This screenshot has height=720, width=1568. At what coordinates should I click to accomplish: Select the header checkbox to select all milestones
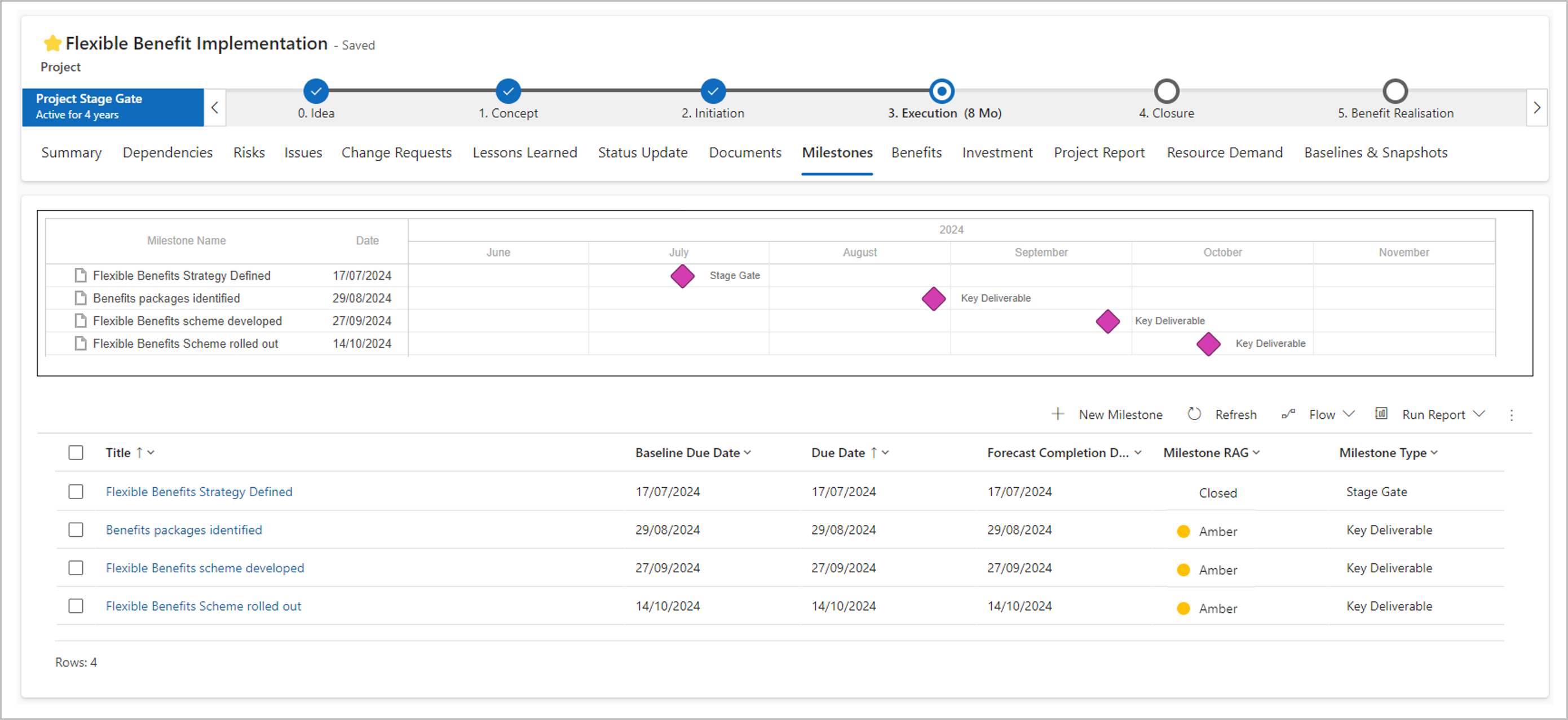click(77, 452)
